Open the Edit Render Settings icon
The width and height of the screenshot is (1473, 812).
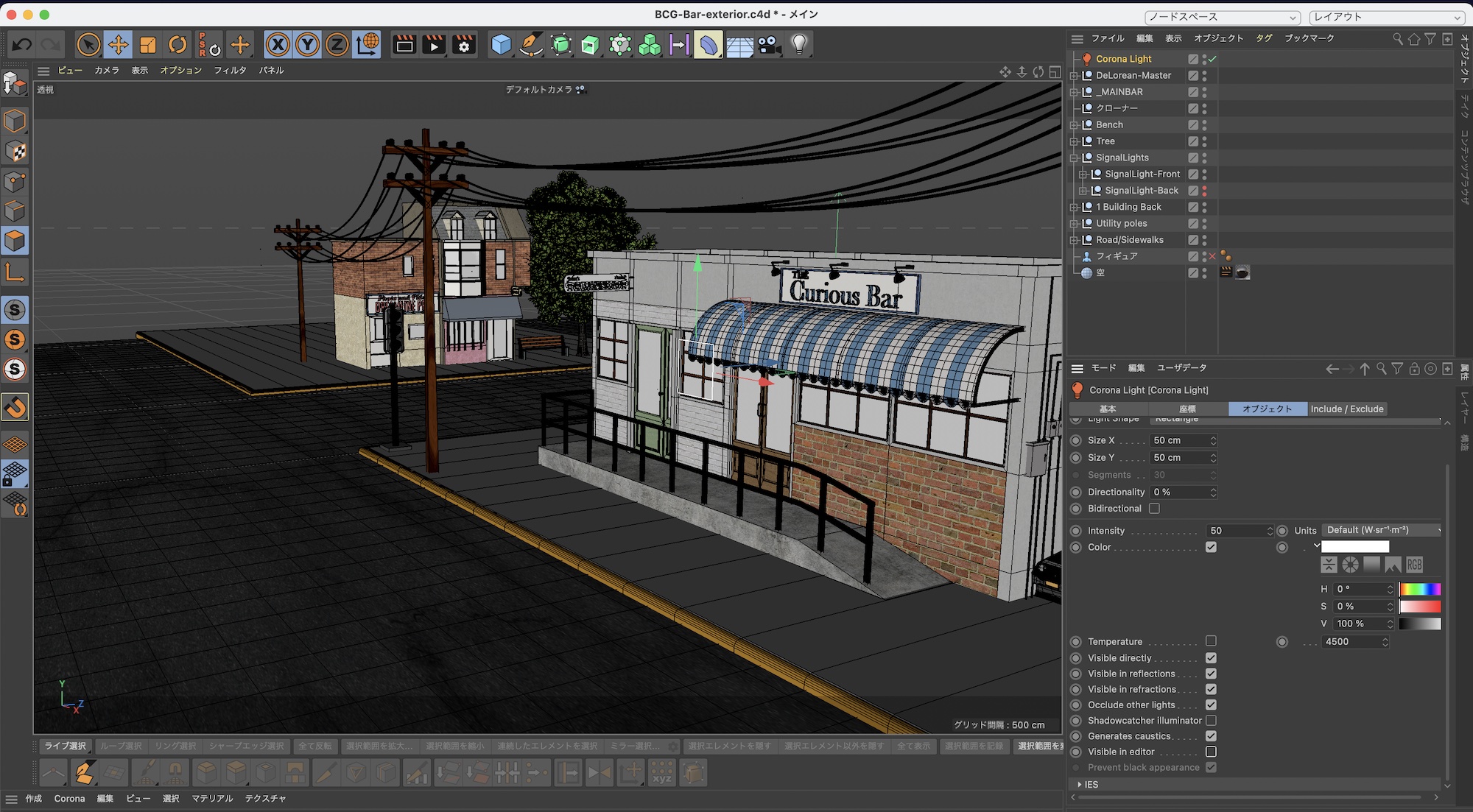(x=464, y=45)
